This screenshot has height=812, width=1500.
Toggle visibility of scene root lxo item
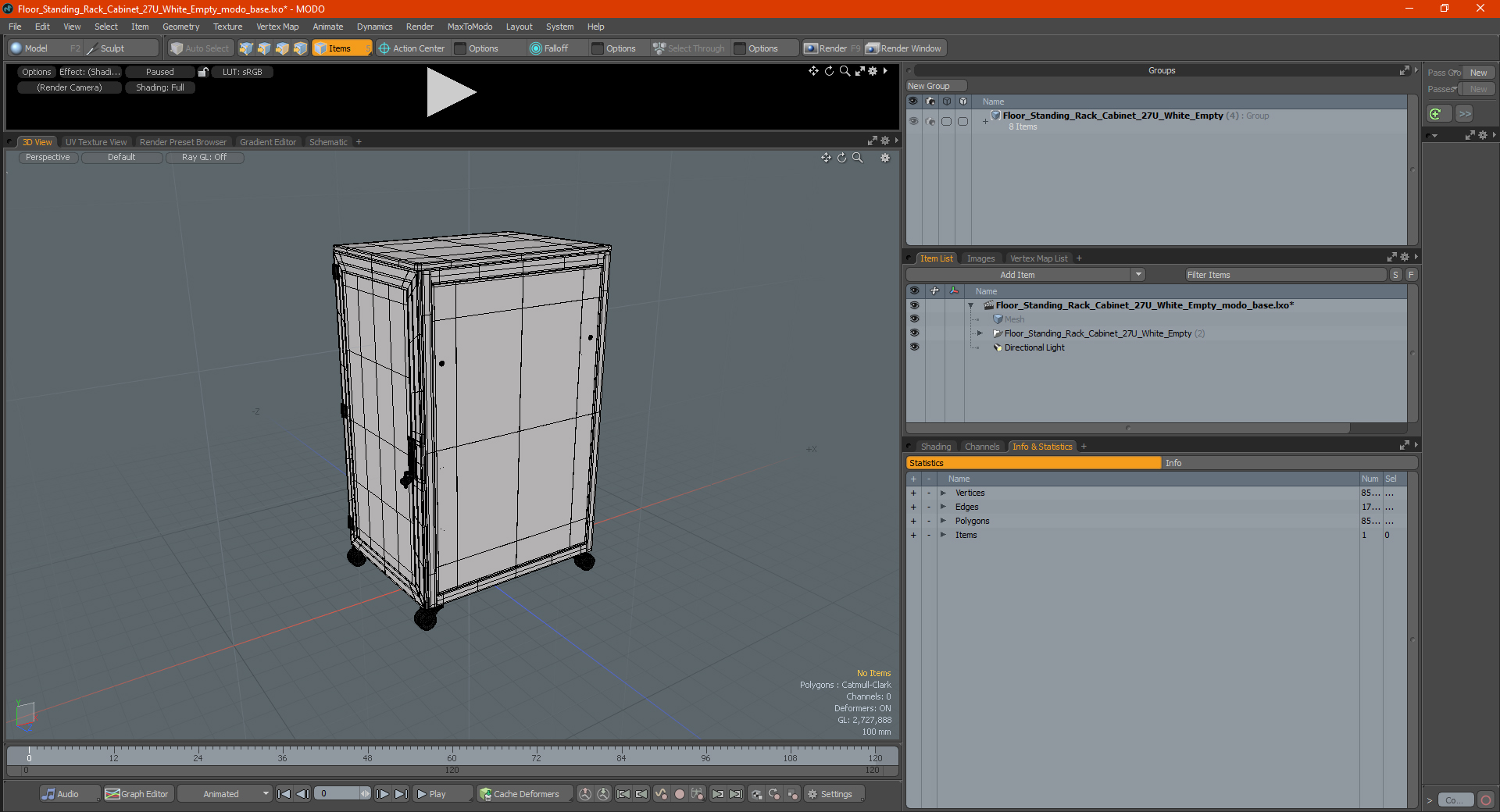[x=914, y=305]
